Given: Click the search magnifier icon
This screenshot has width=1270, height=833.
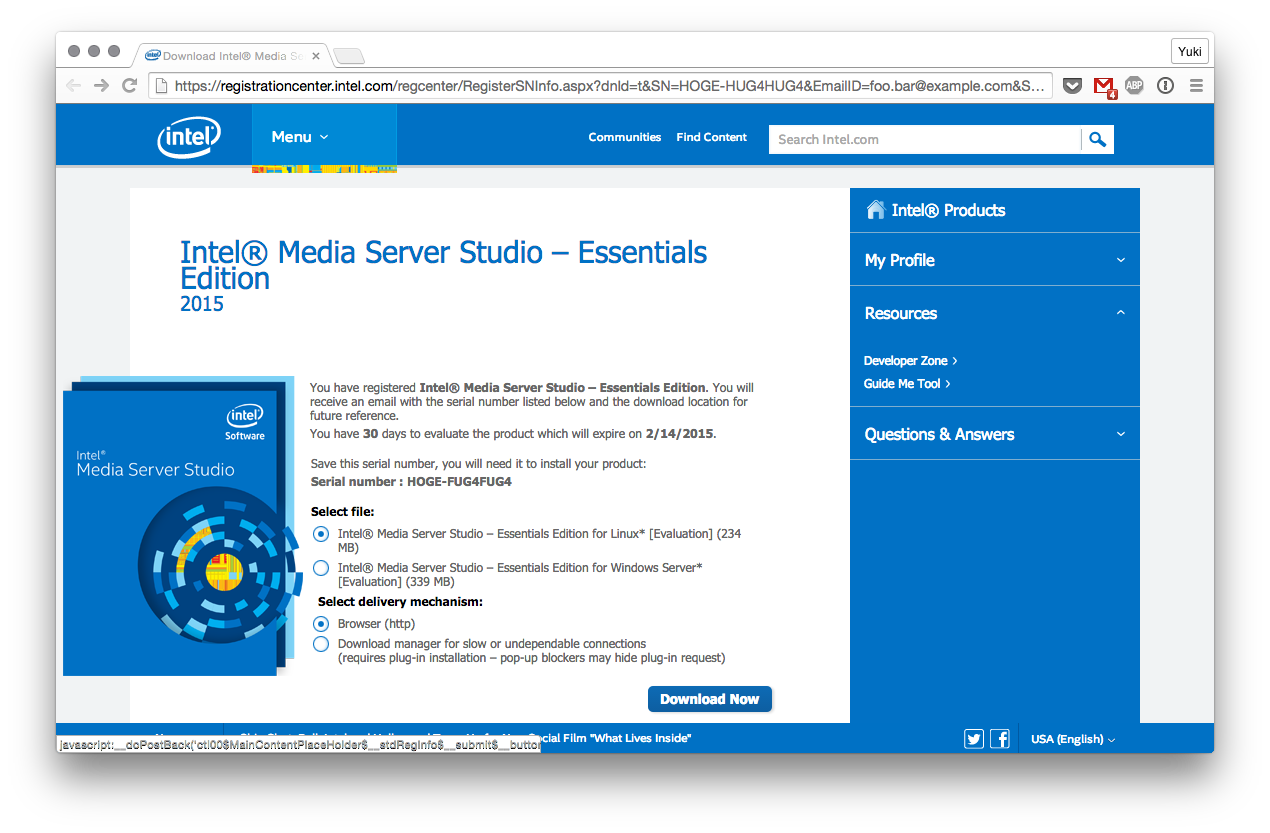Looking at the screenshot, I should point(1097,139).
